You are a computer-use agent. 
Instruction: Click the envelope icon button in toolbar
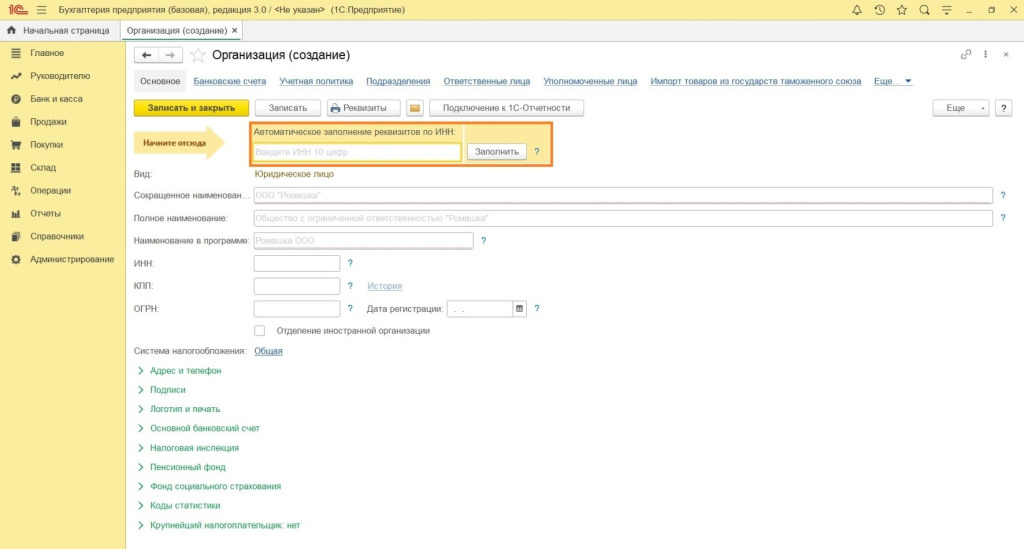point(415,108)
